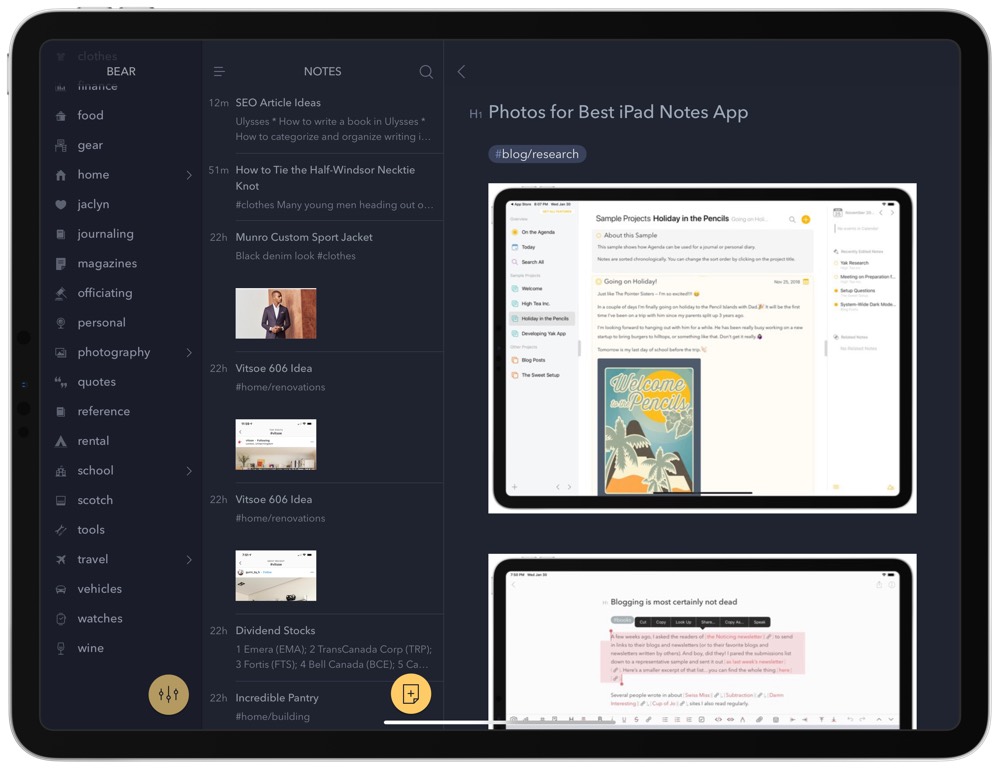Click the NOTES list header

click(x=323, y=71)
